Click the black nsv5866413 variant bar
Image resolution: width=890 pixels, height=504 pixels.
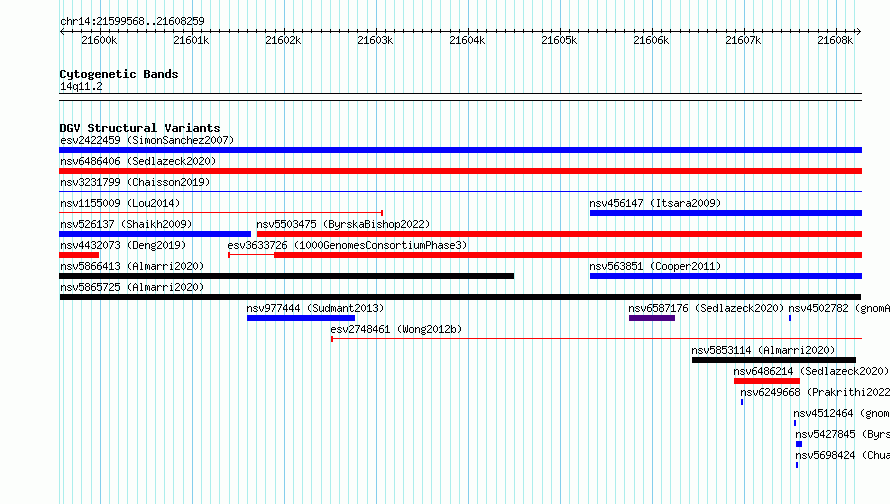(x=287, y=276)
